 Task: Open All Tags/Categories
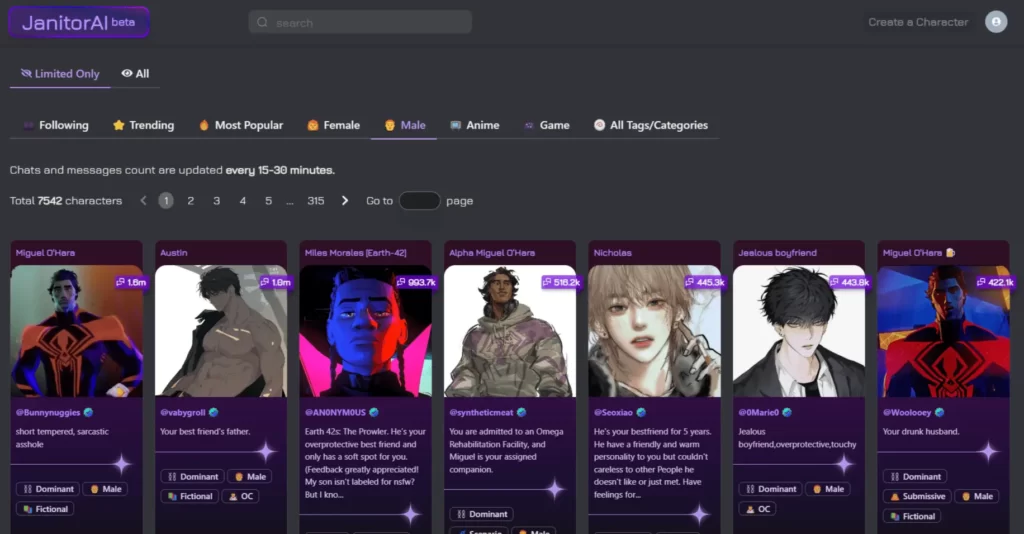coord(650,125)
